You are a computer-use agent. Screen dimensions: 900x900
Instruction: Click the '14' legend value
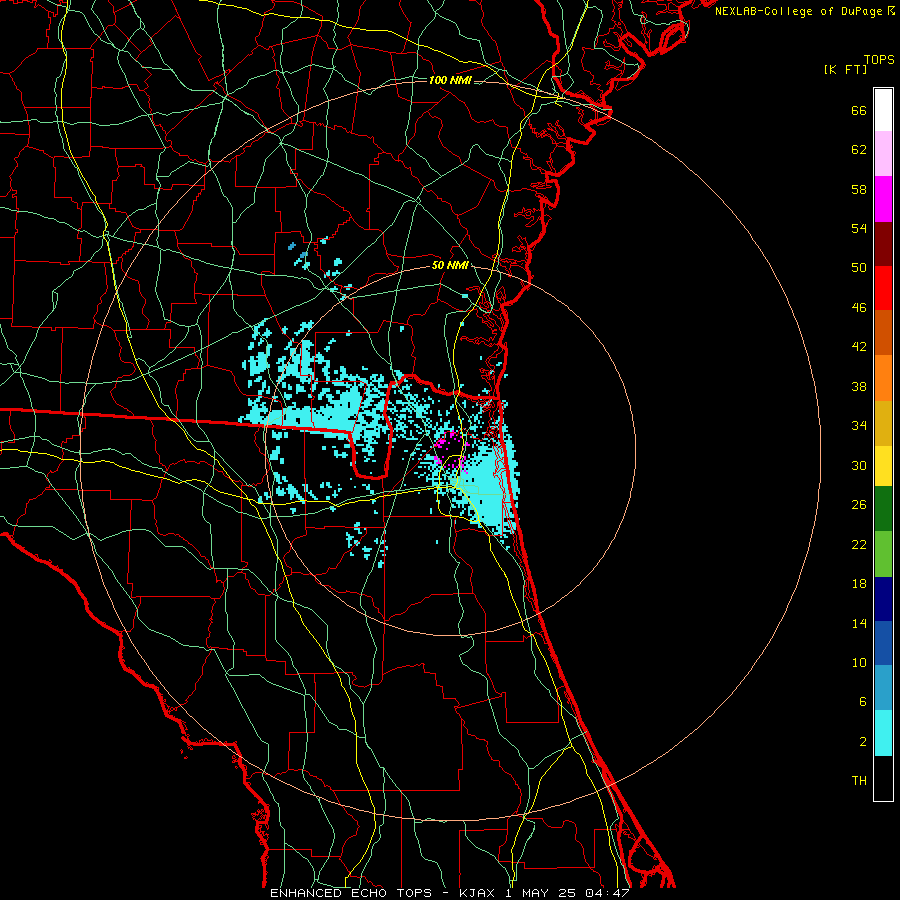coord(859,623)
